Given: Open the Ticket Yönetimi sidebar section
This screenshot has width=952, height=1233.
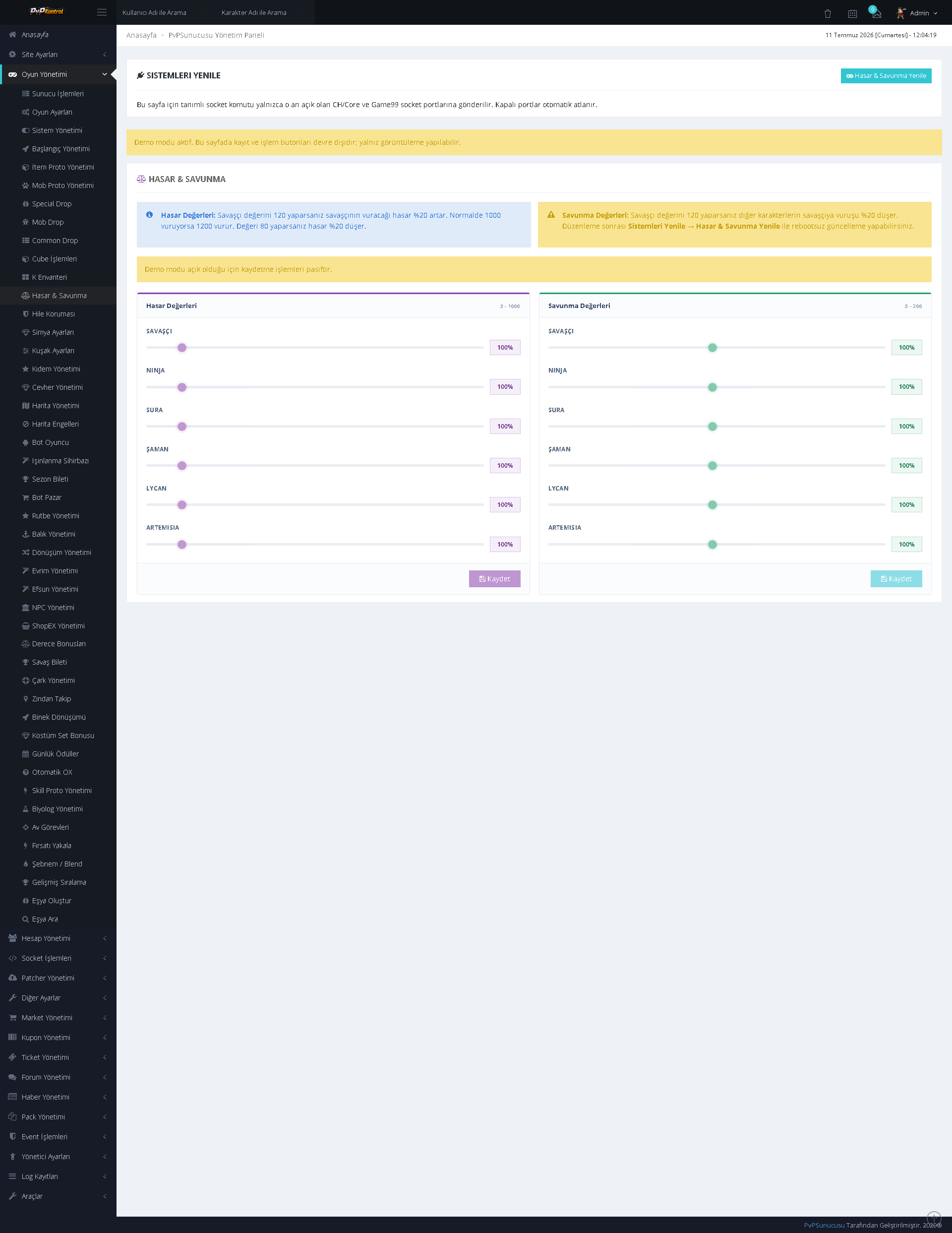Looking at the screenshot, I should [58, 1057].
